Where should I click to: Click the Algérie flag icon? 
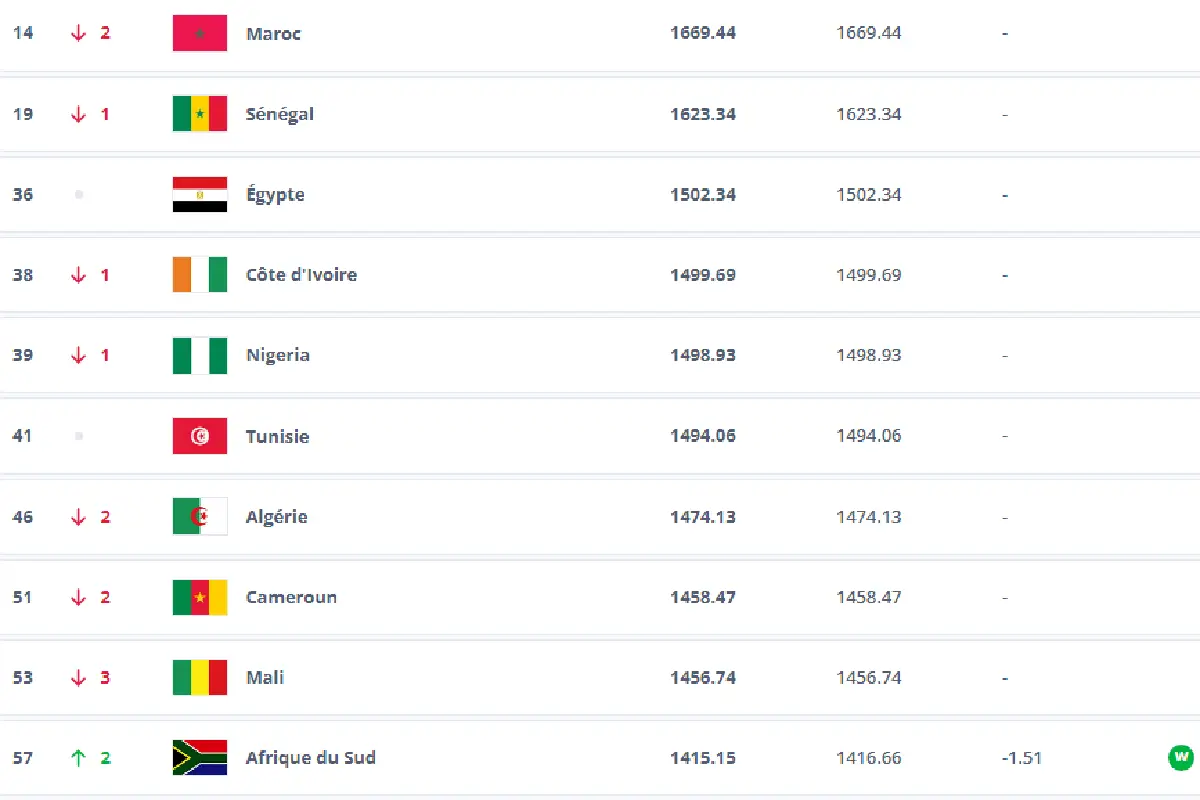(200, 517)
